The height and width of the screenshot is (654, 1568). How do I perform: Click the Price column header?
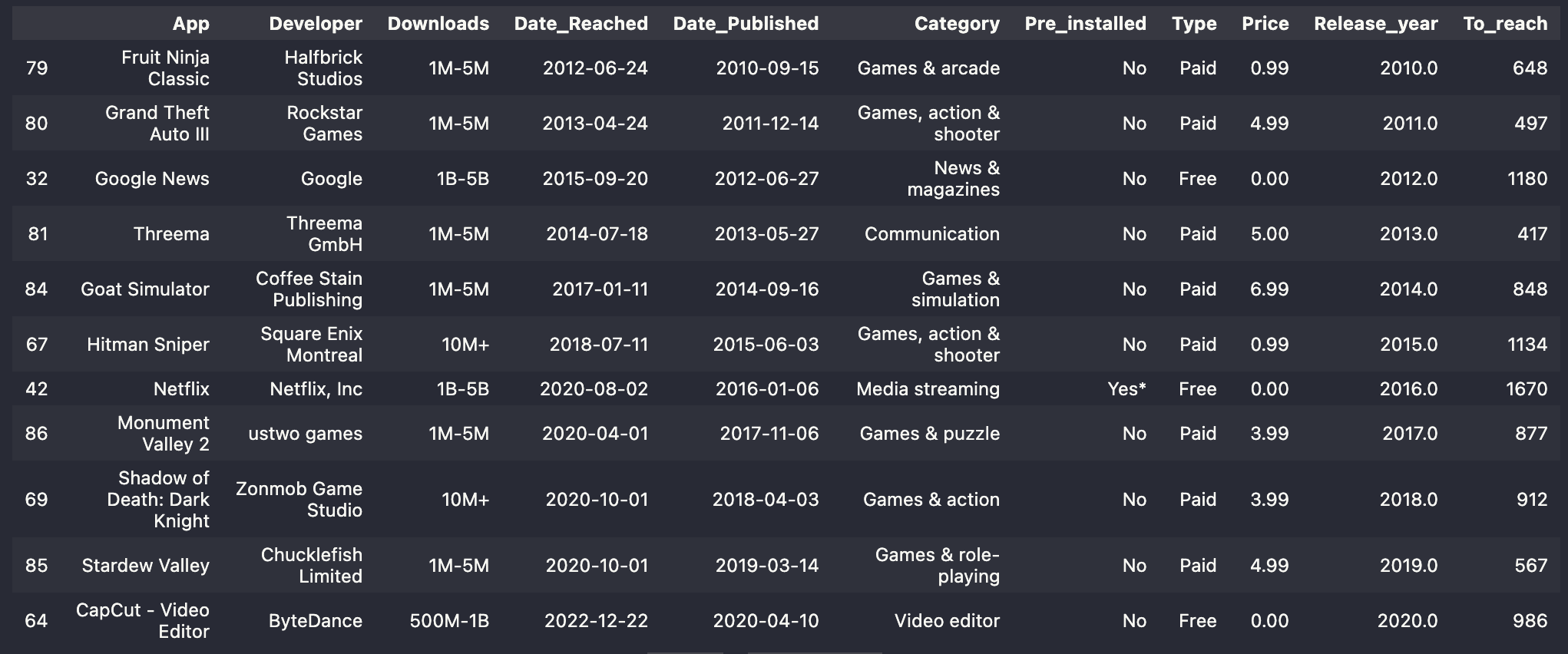coord(1265,24)
